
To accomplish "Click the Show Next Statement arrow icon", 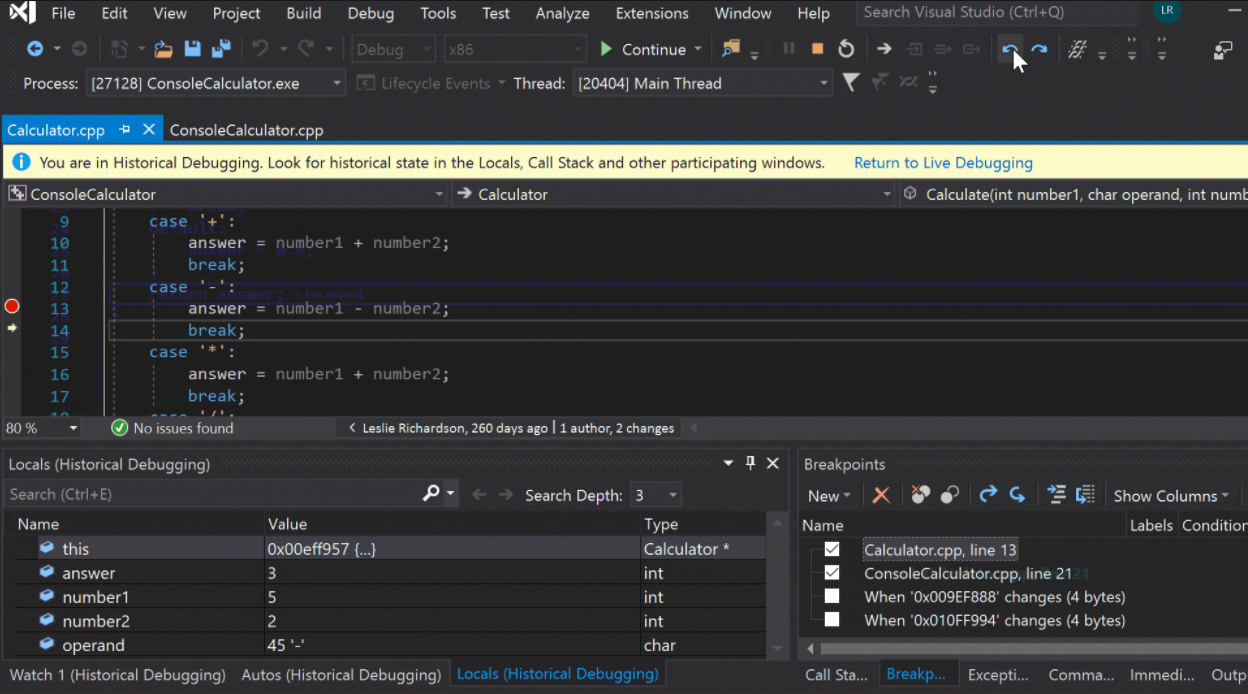I will (x=884, y=49).
